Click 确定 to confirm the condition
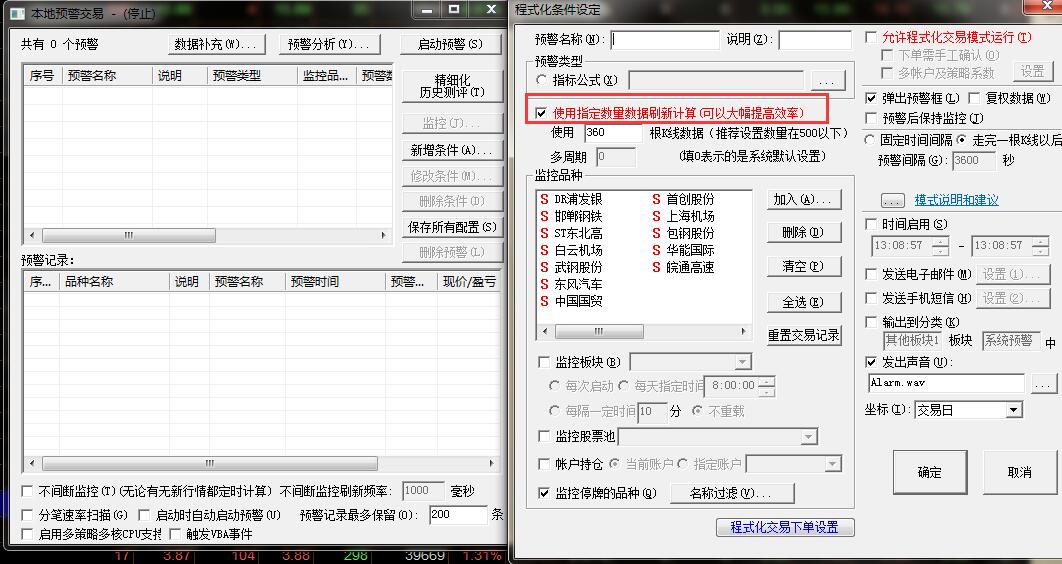The image size is (1062, 564). coord(929,473)
